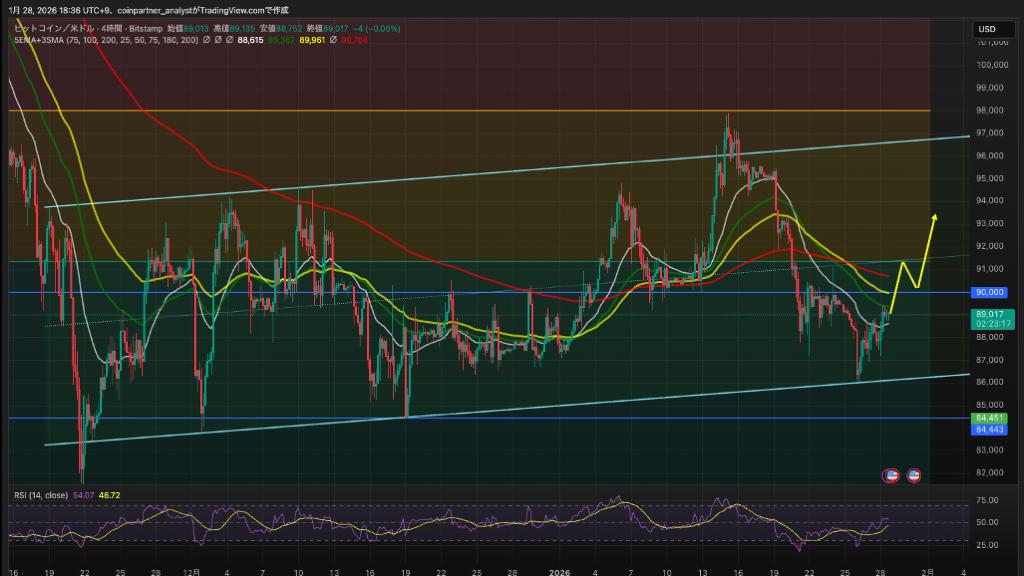Click the blue 84,443 price label
The image size is (1024, 576).
point(988,428)
